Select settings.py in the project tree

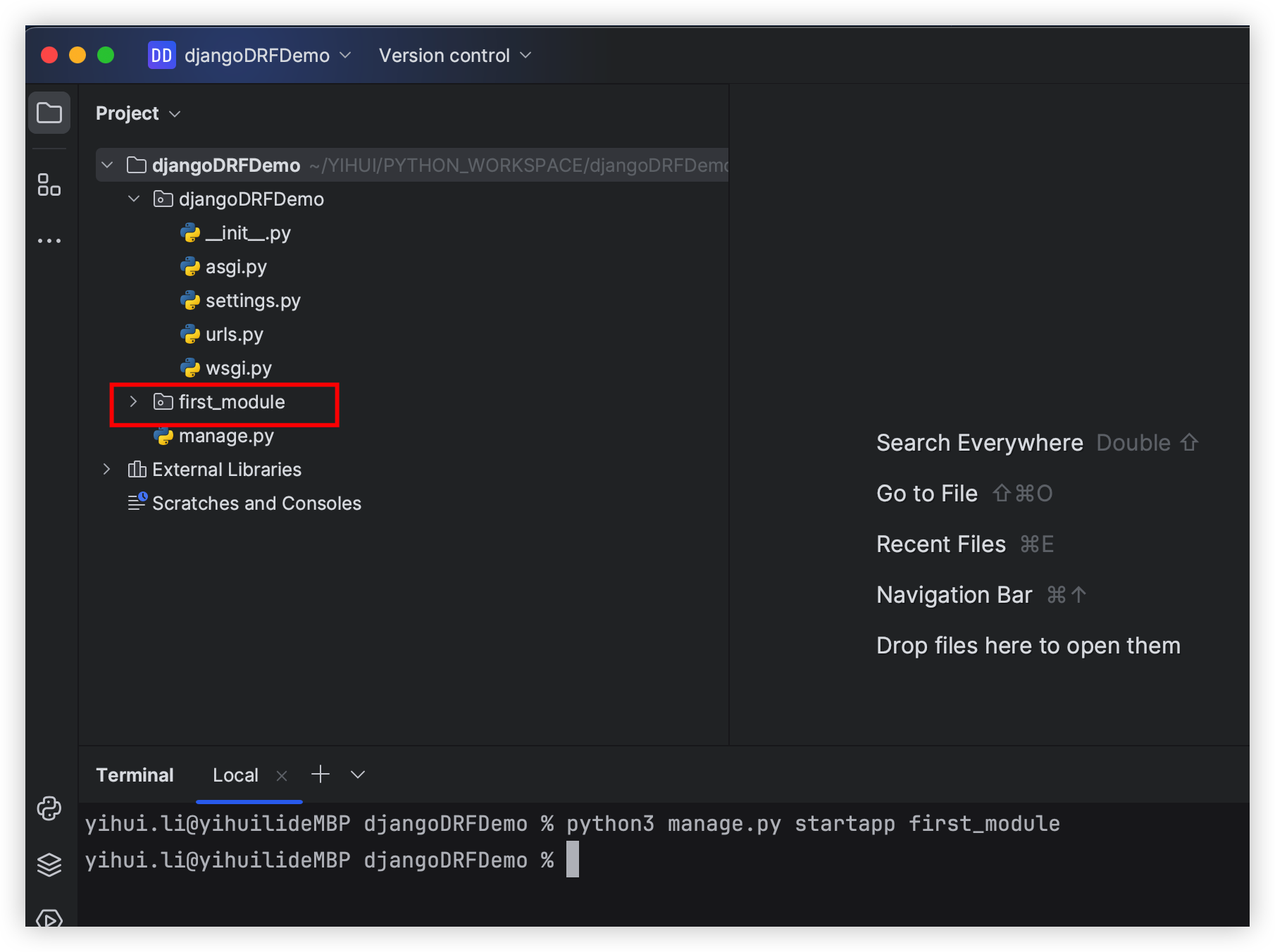[x=252, y=301]
